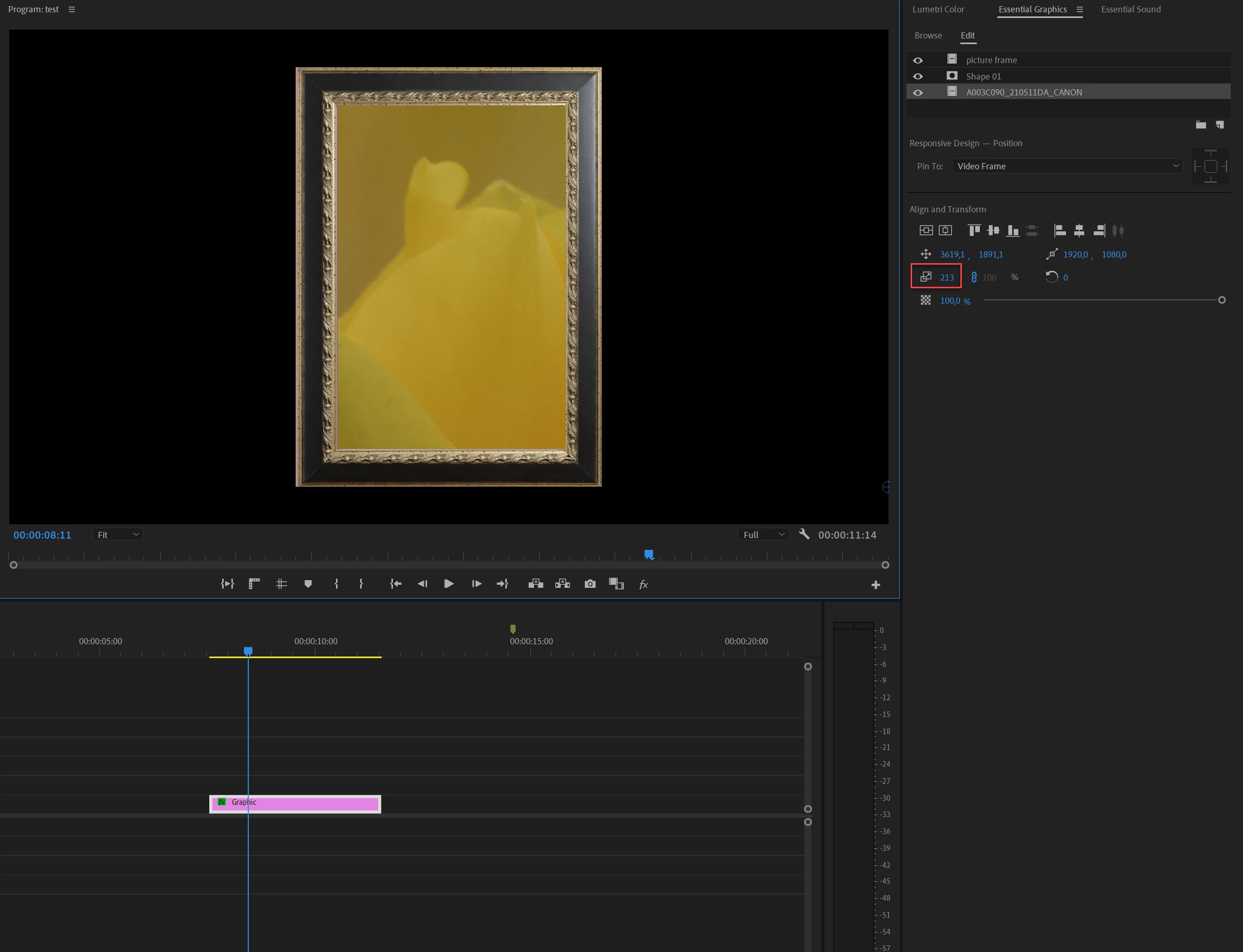Toggle visibility of the Shape 01 layer
Image resolution: width=1243 pixels, height=952 pixels.
[x=918, y=76]
